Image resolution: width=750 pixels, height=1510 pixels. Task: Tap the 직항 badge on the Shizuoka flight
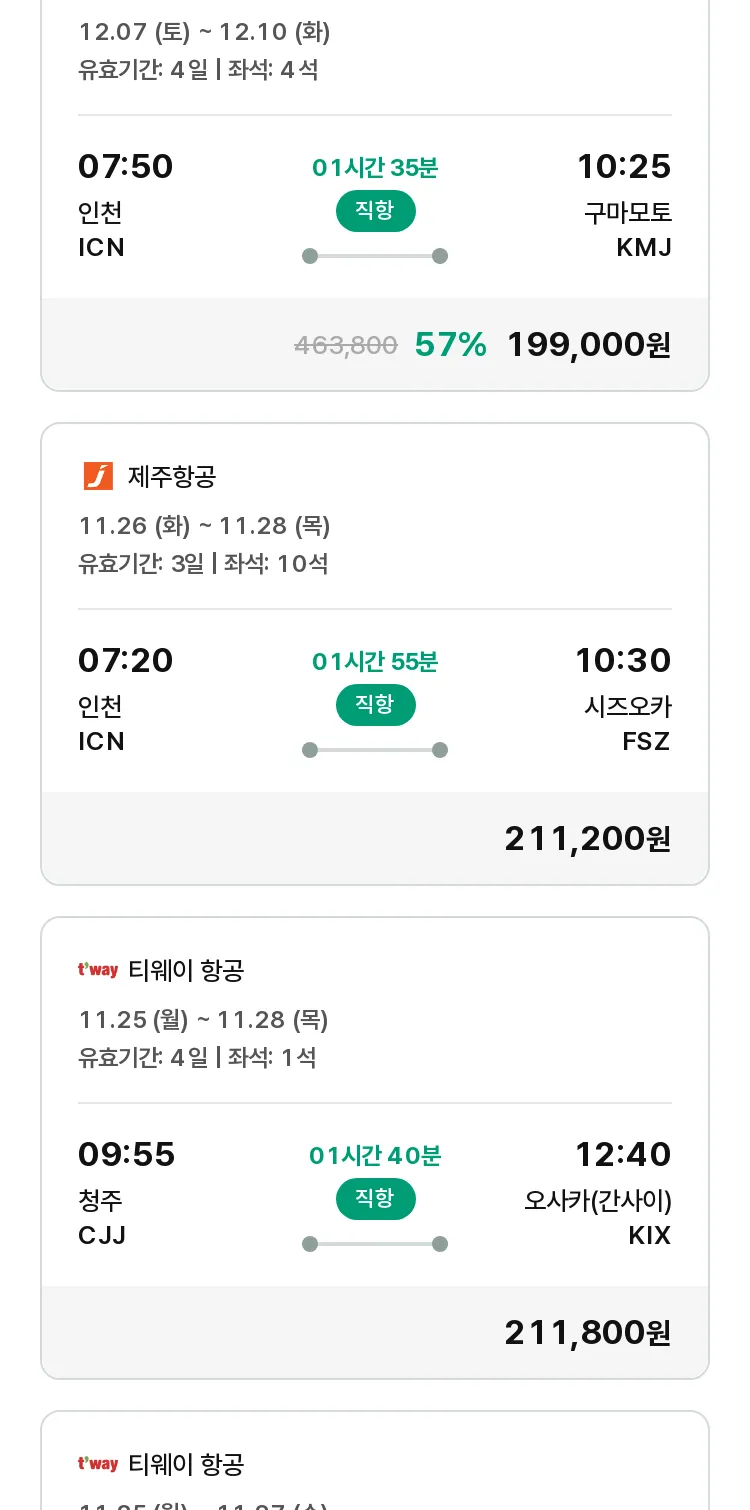point(375,705)
